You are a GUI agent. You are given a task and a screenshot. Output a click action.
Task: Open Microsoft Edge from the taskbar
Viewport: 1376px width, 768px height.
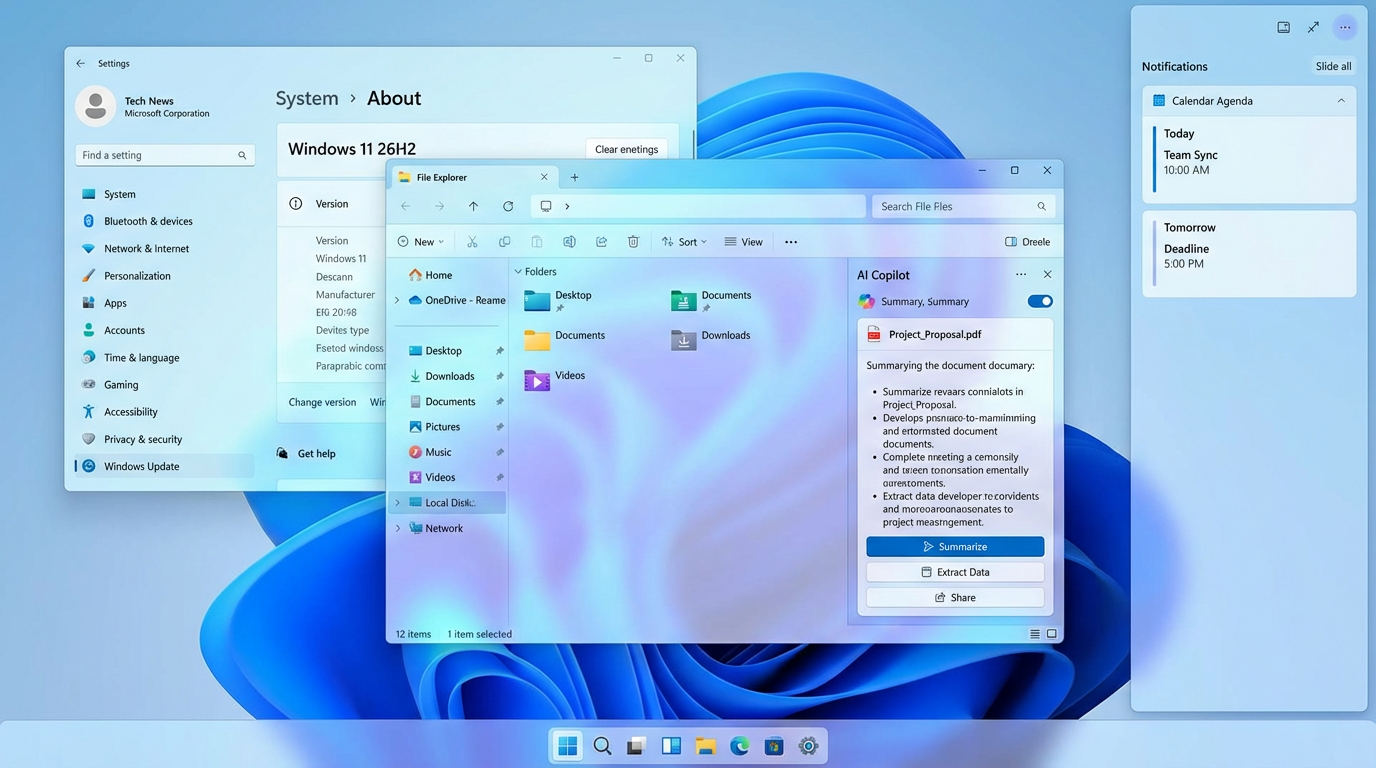point(740,746)
